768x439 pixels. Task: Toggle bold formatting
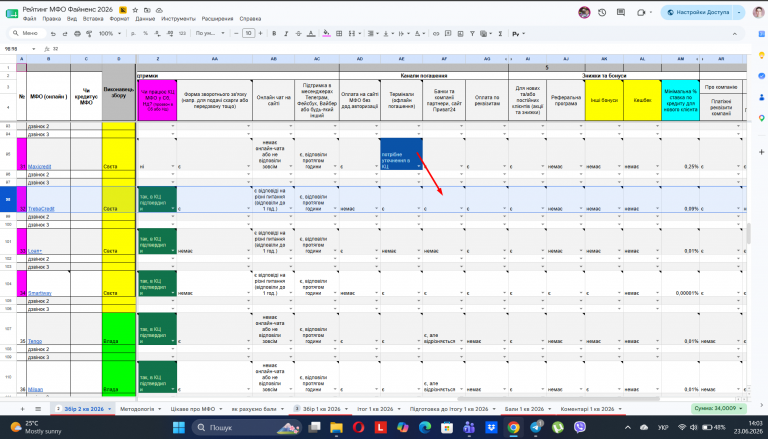[274, 33]
